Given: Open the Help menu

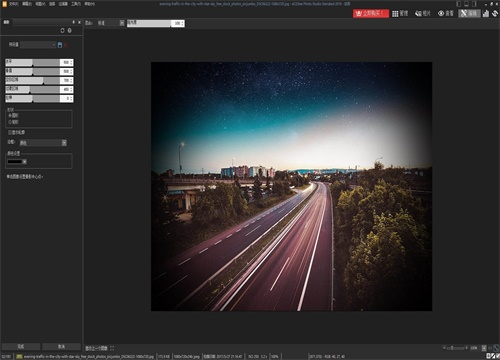Looking at the screenshot, I should coord(89,4).
